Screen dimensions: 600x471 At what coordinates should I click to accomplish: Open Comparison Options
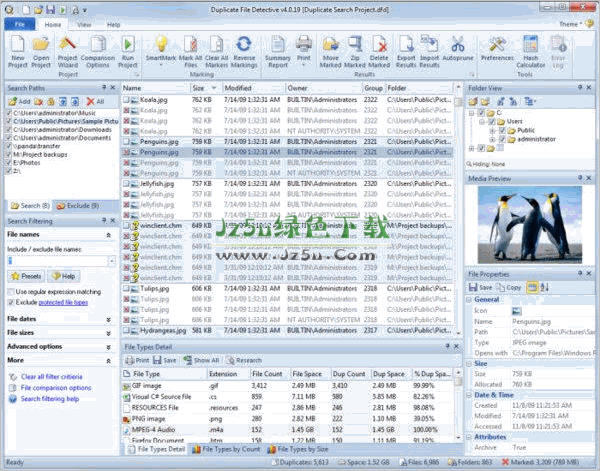[98, 52]
